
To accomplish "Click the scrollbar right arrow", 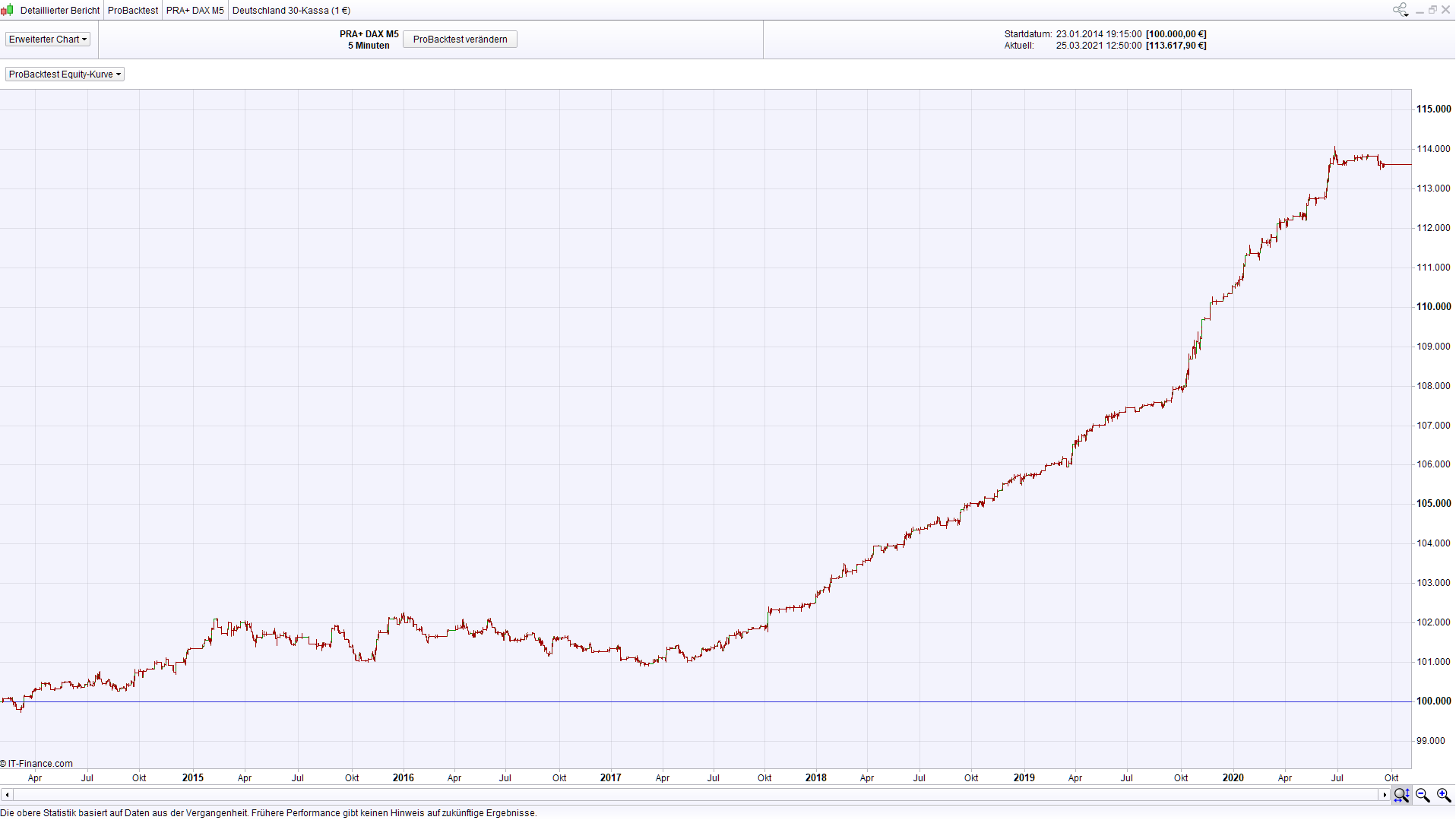I will pos(1385,795).
